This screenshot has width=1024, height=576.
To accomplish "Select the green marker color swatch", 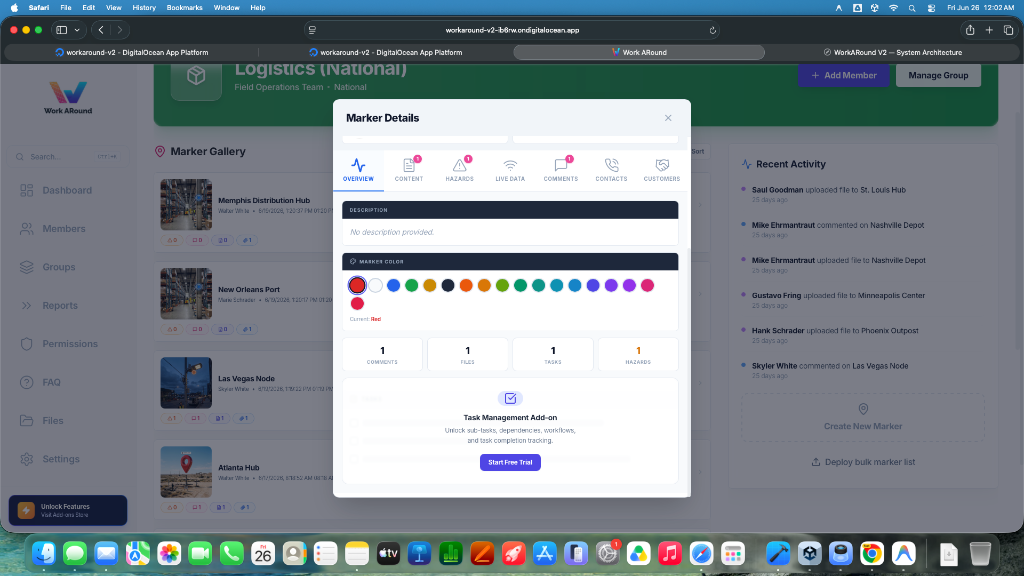I will coord(411,285).
